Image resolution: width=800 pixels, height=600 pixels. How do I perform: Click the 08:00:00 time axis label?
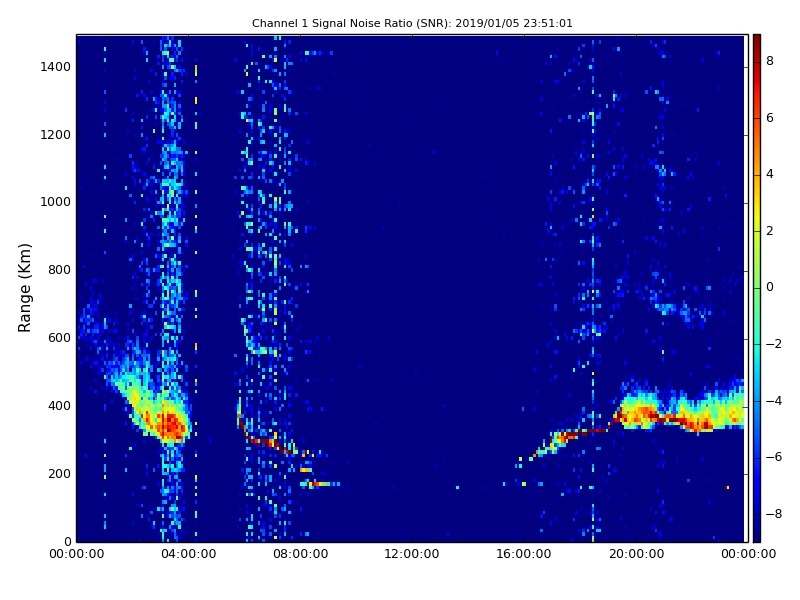coord(301,554)
